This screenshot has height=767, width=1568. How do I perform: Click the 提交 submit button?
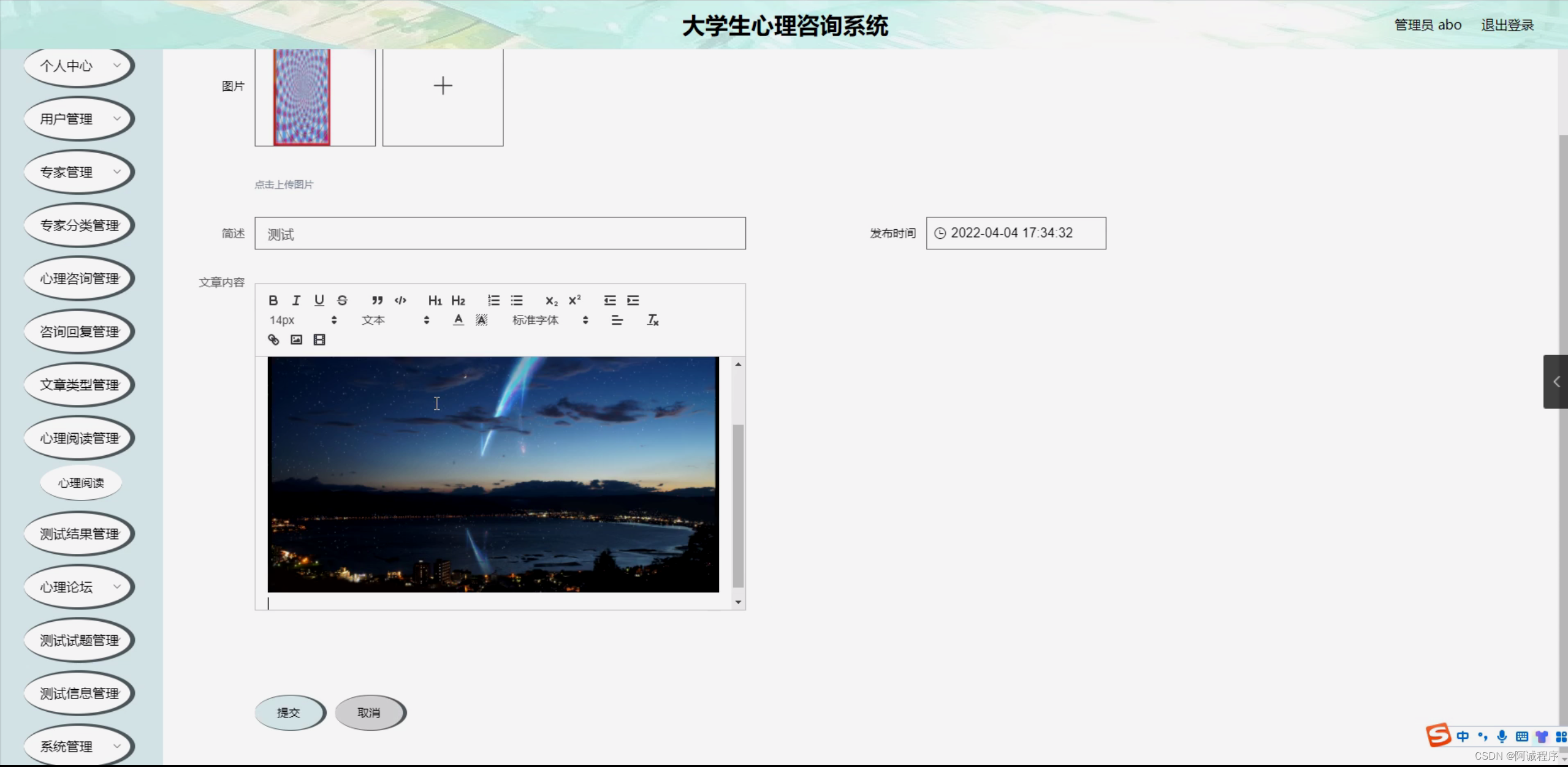289,712
